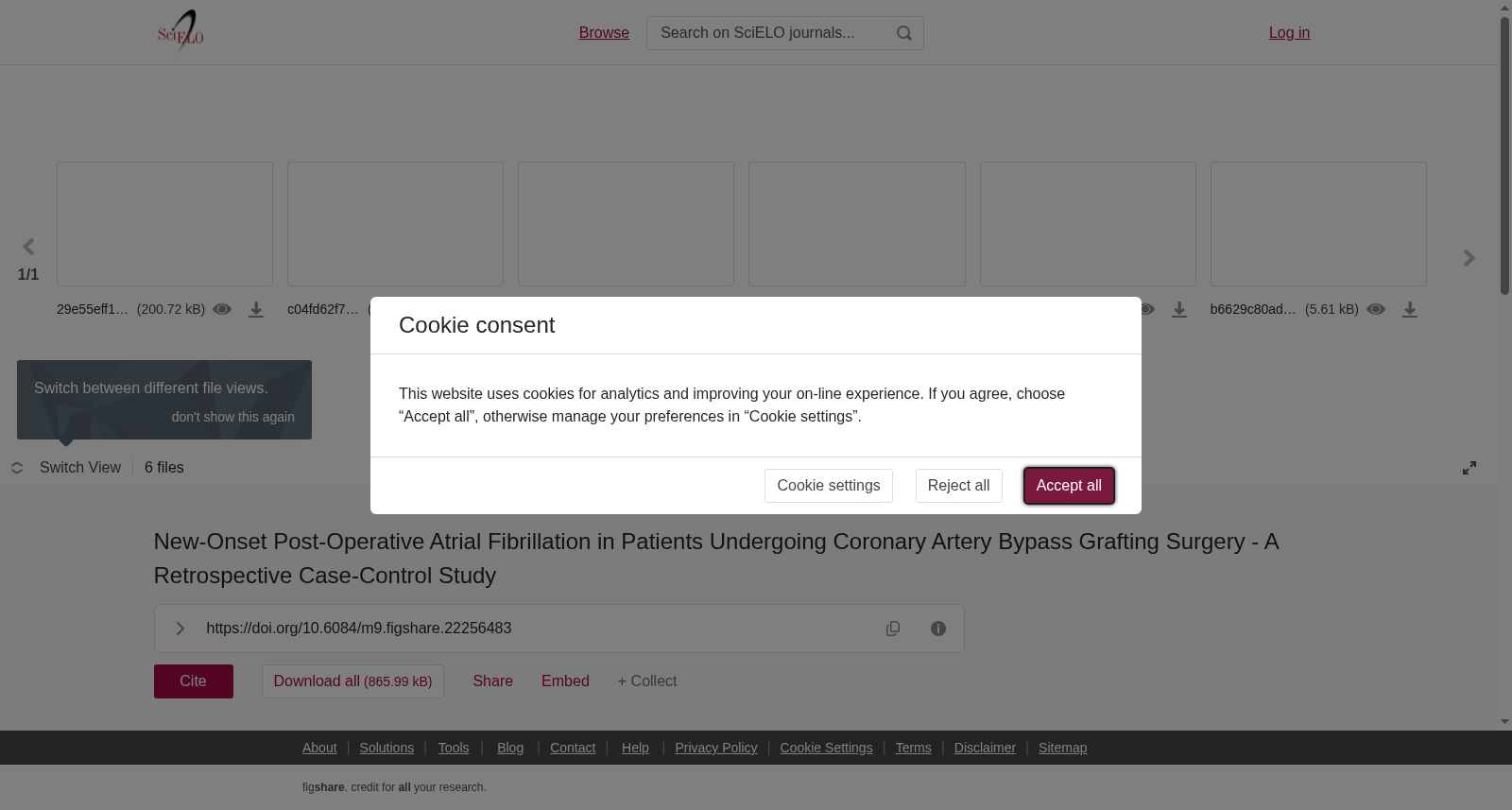
Task: Expand the DOI citation chevron
Action: tap(180, 629)
